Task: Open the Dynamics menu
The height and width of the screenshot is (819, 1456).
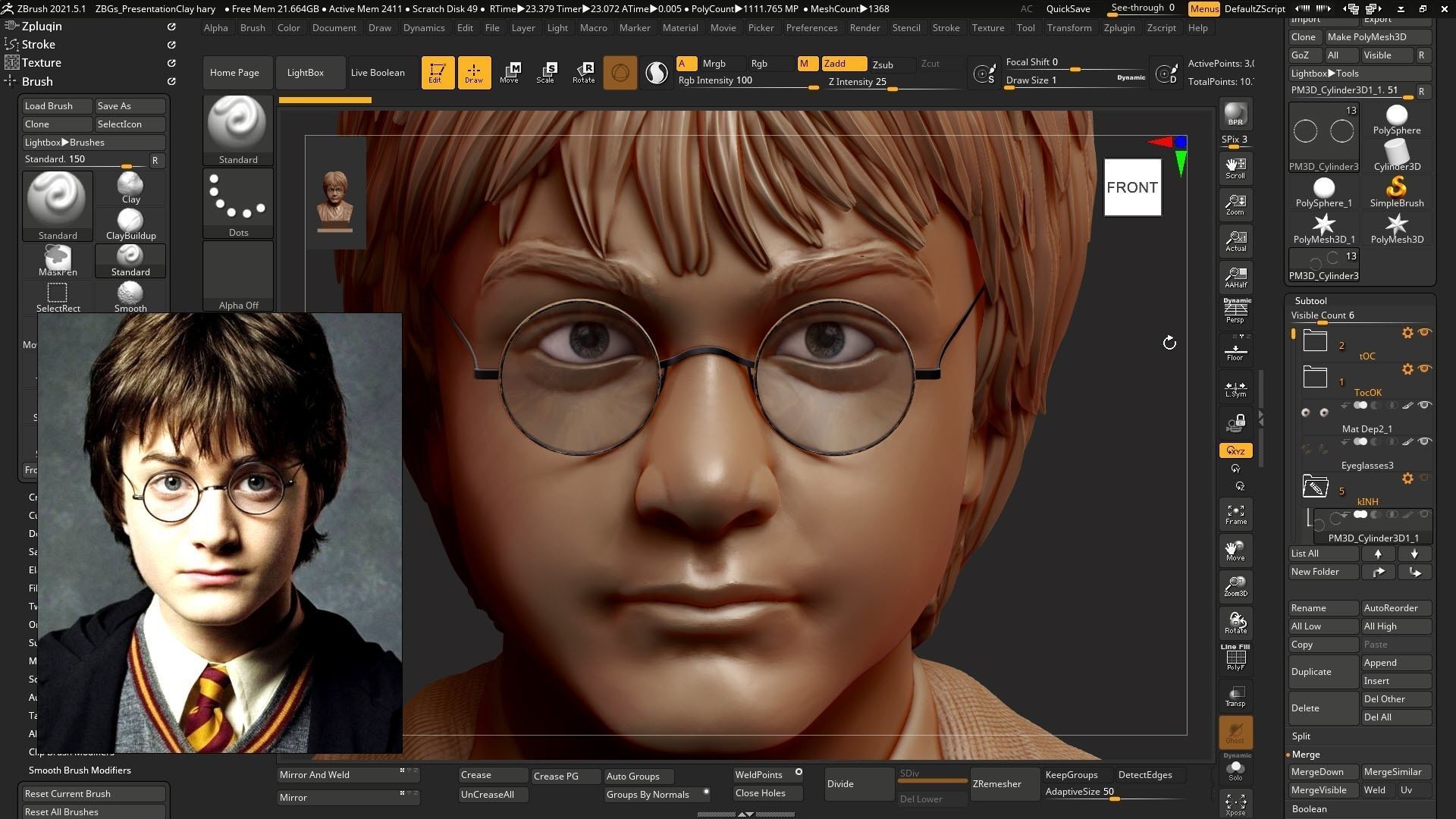Action: (424, 28)
